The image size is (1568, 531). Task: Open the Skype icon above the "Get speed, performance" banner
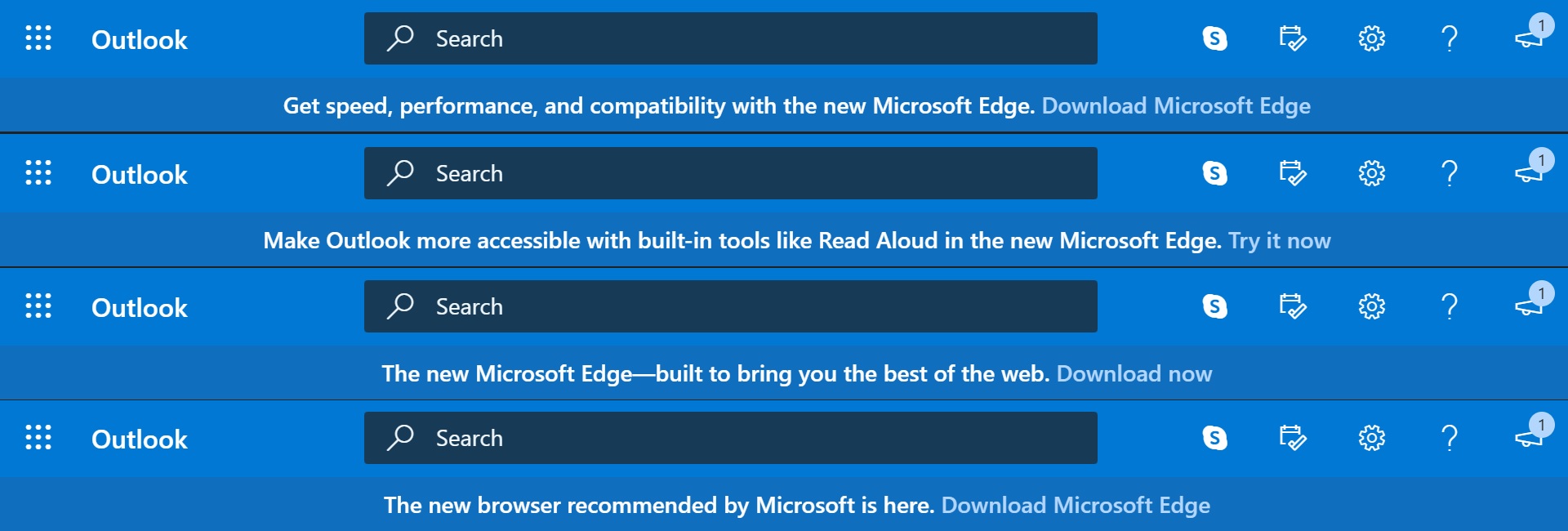click(x=1214, y=38)
